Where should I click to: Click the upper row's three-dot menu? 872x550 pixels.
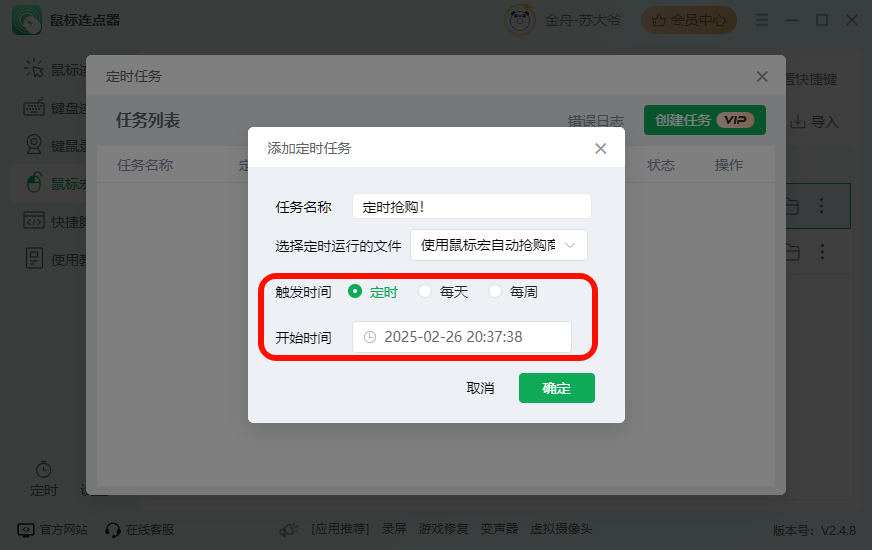821,206
